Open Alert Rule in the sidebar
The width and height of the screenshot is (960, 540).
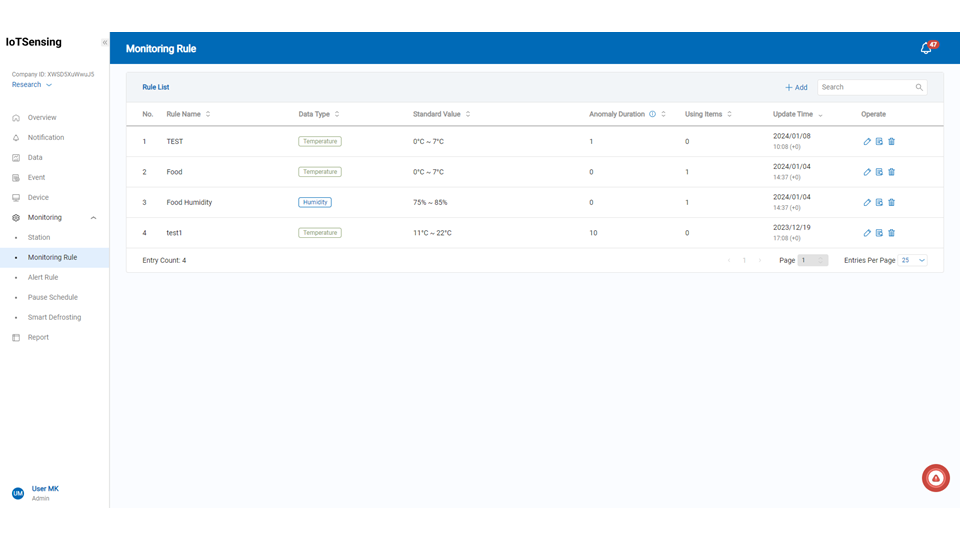click(43, 277)
